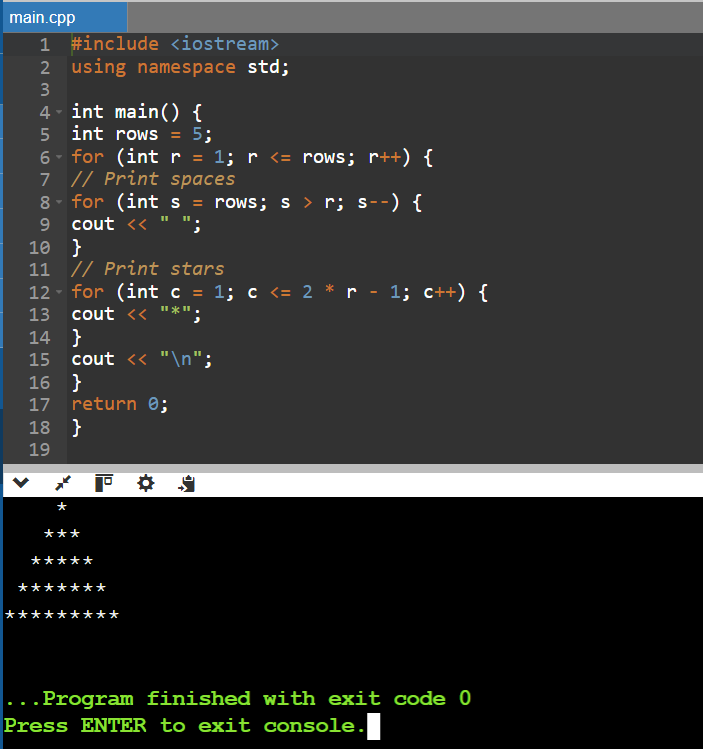Click '...Program finished with exit code 0'

(x=238, y=699)
